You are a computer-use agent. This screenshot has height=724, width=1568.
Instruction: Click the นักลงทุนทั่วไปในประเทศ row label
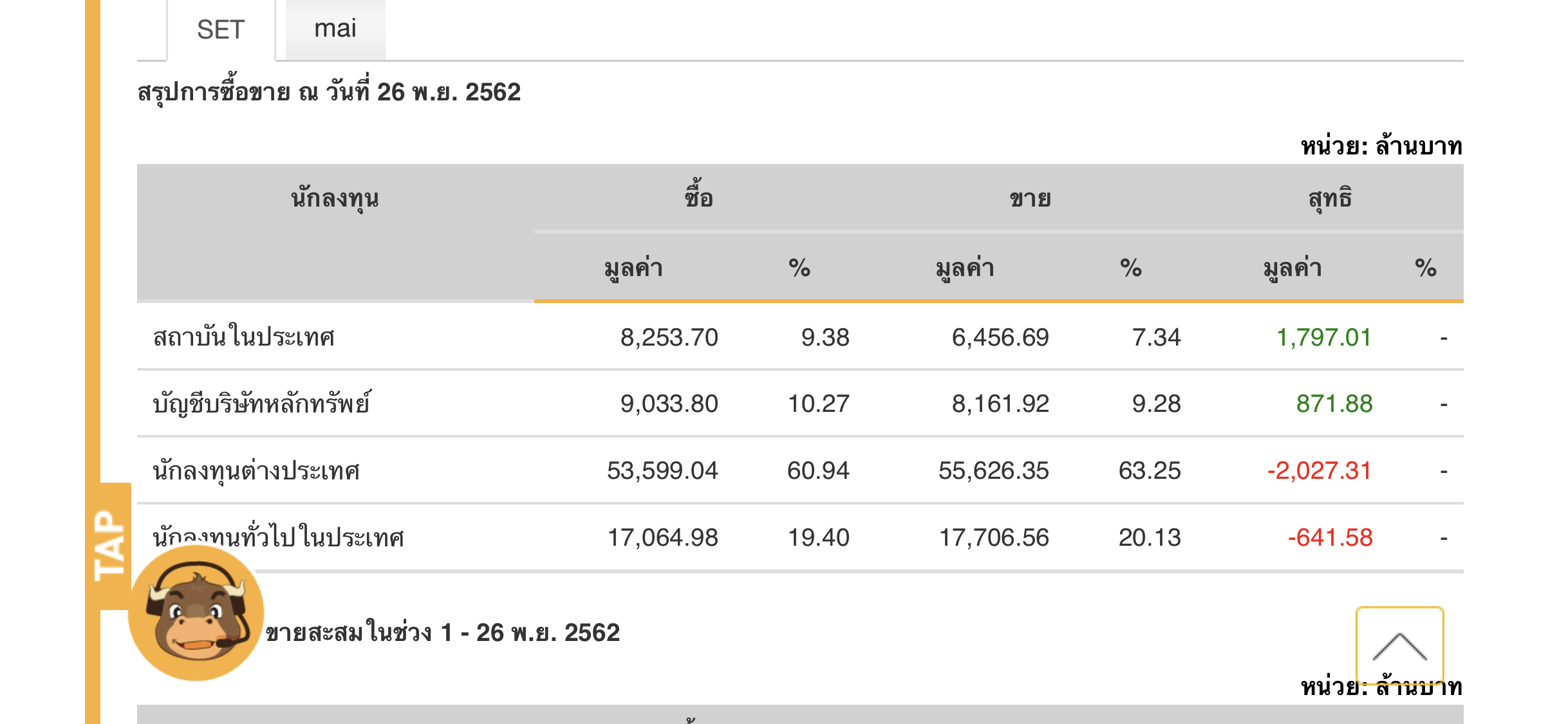coord(278,537)
